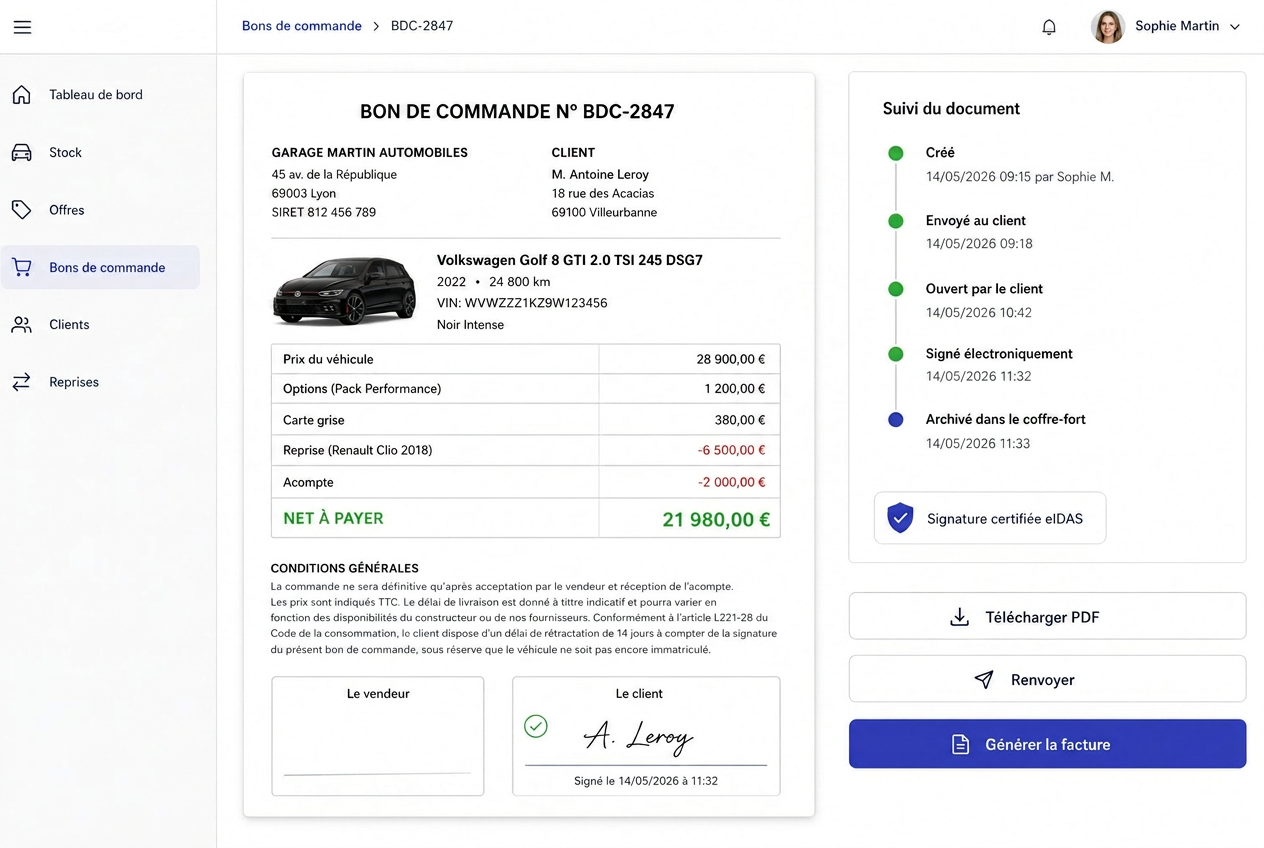Click the -2 000,00 € amount
1264x848 pixels.
point(732,482)
